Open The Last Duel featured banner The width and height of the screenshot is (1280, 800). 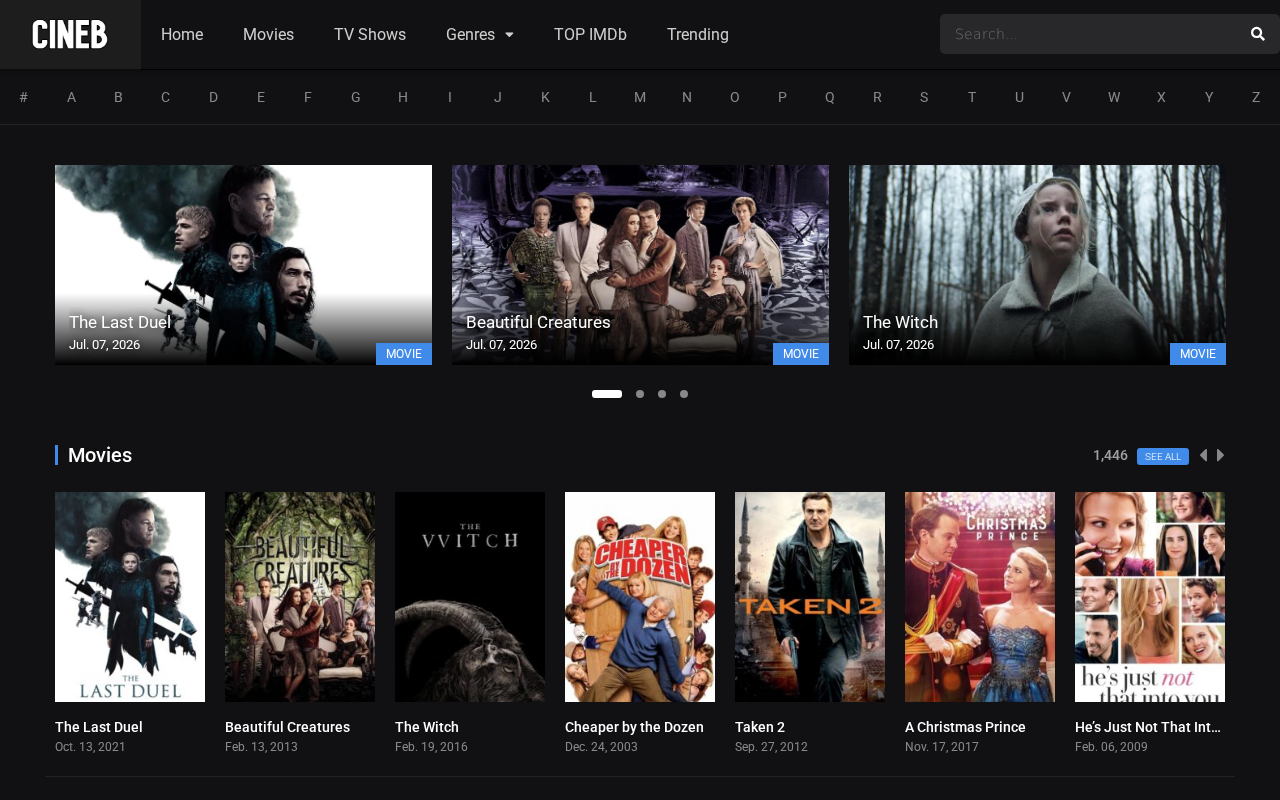tap(243, 265)
